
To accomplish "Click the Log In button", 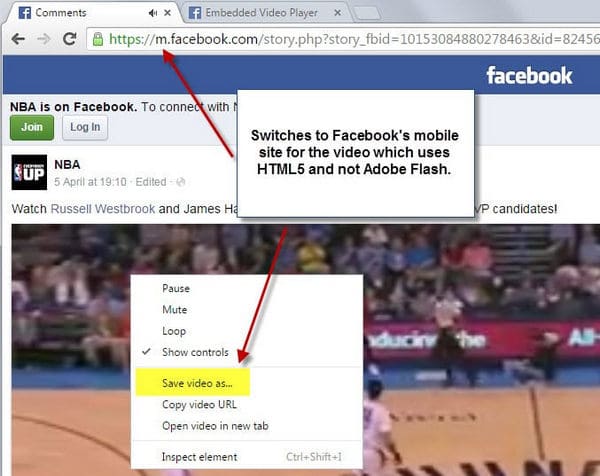I will tap(85, 127).
